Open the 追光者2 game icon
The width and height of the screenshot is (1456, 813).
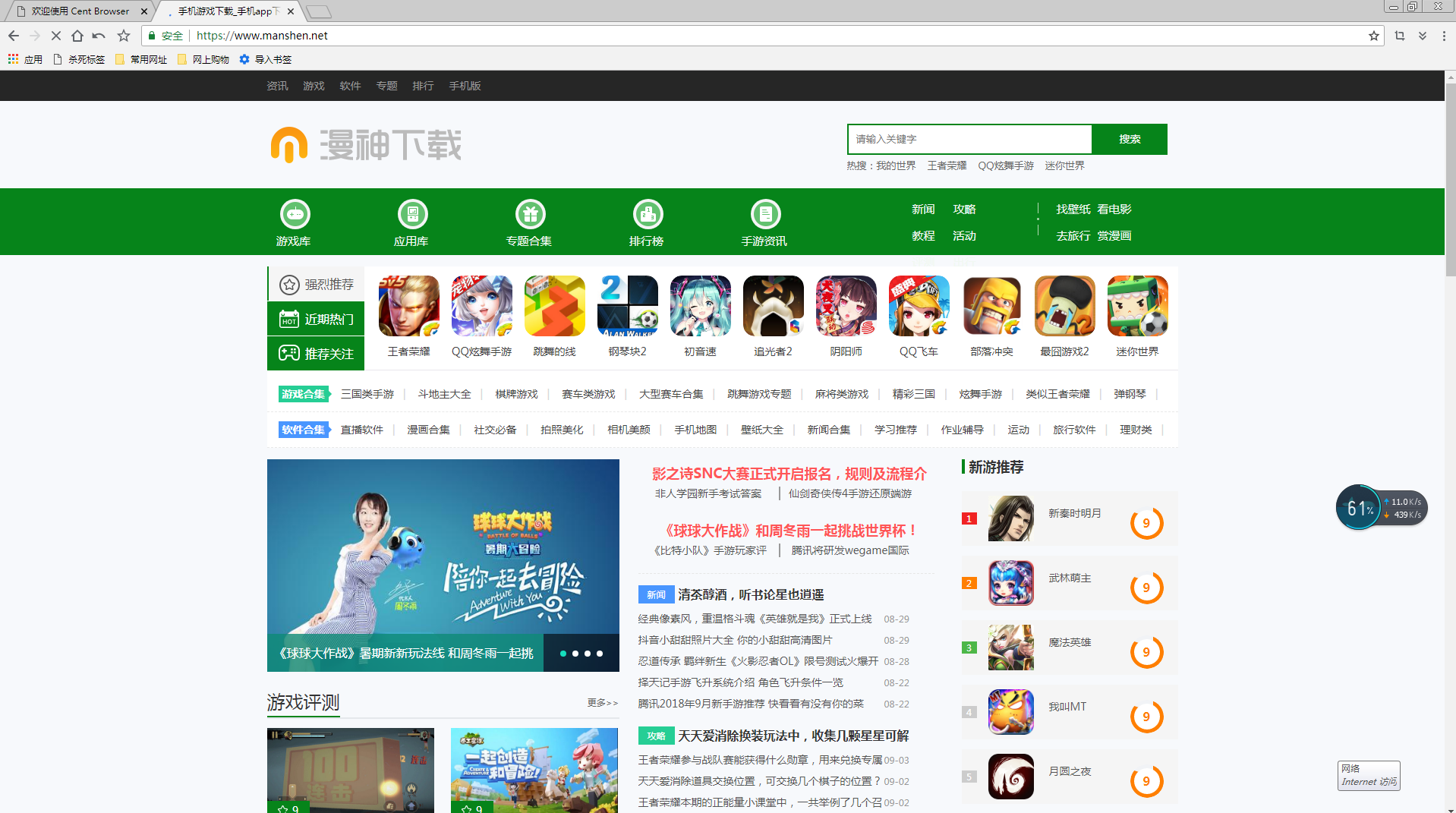pyautogui.click(x=774, y=306)
